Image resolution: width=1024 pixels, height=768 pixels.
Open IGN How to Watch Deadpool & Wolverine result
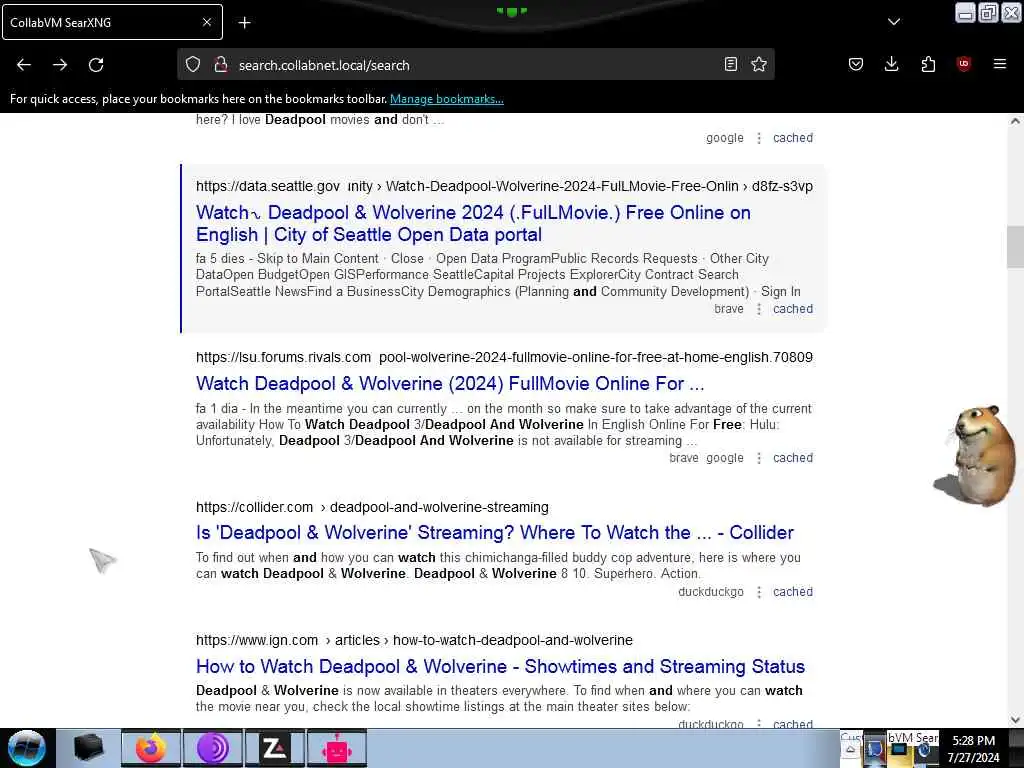500,667
